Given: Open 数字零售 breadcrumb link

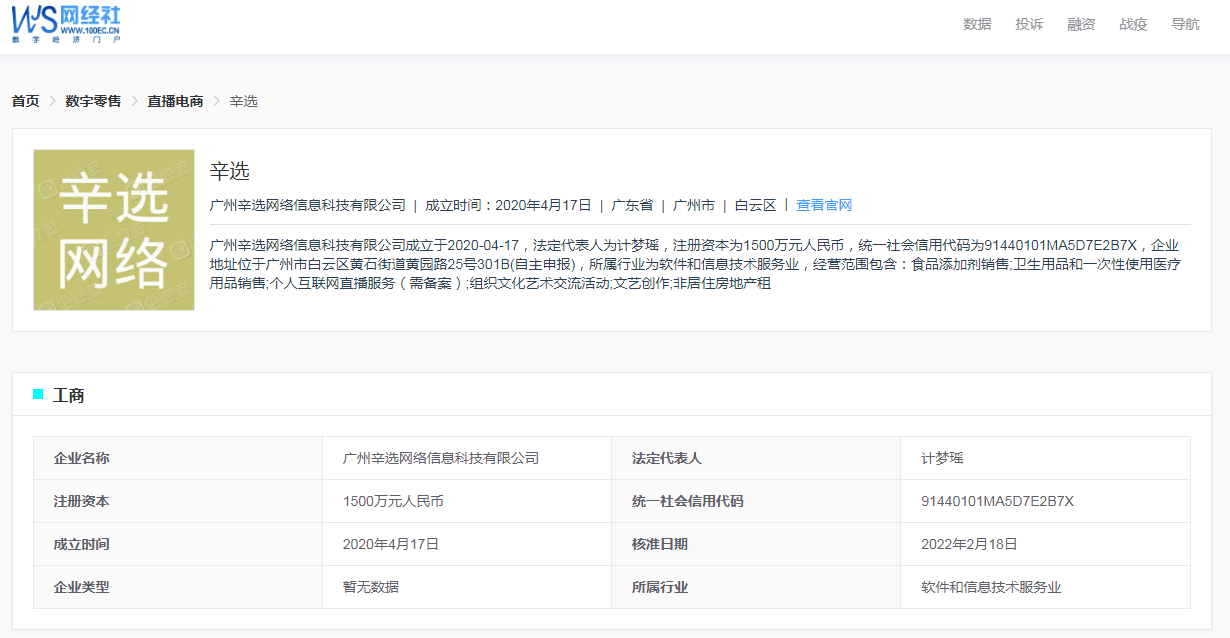Looking at the screenshot, I should click(93, 101).
